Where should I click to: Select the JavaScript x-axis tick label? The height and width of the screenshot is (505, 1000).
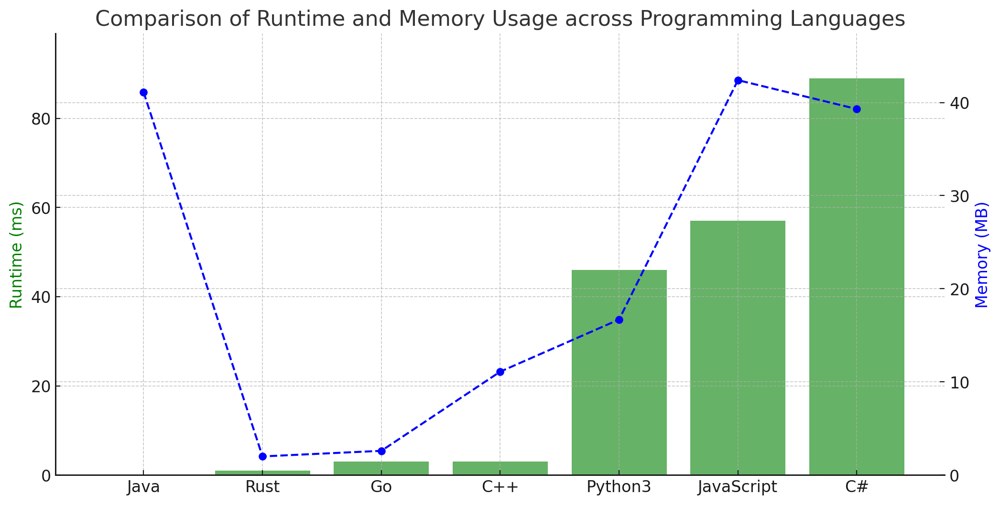737,487
